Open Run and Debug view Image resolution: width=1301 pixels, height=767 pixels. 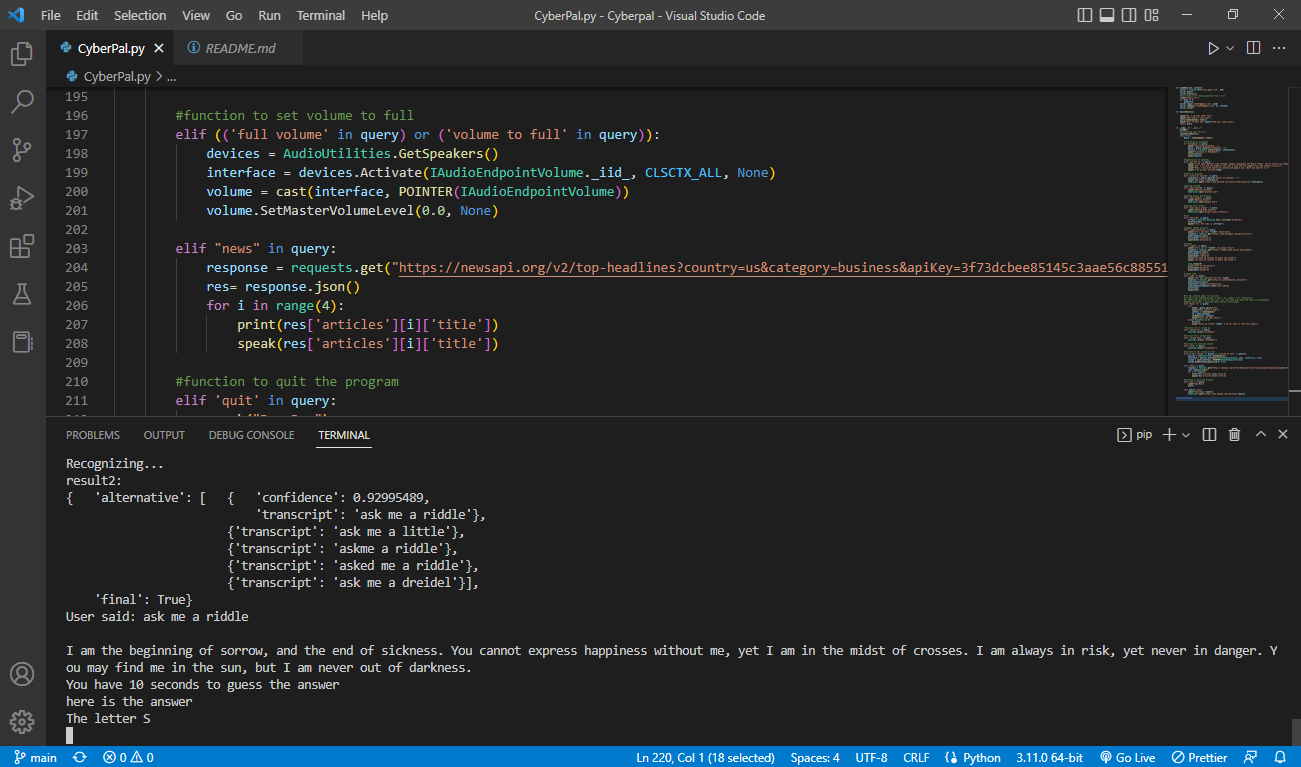[x=21, y=198]
